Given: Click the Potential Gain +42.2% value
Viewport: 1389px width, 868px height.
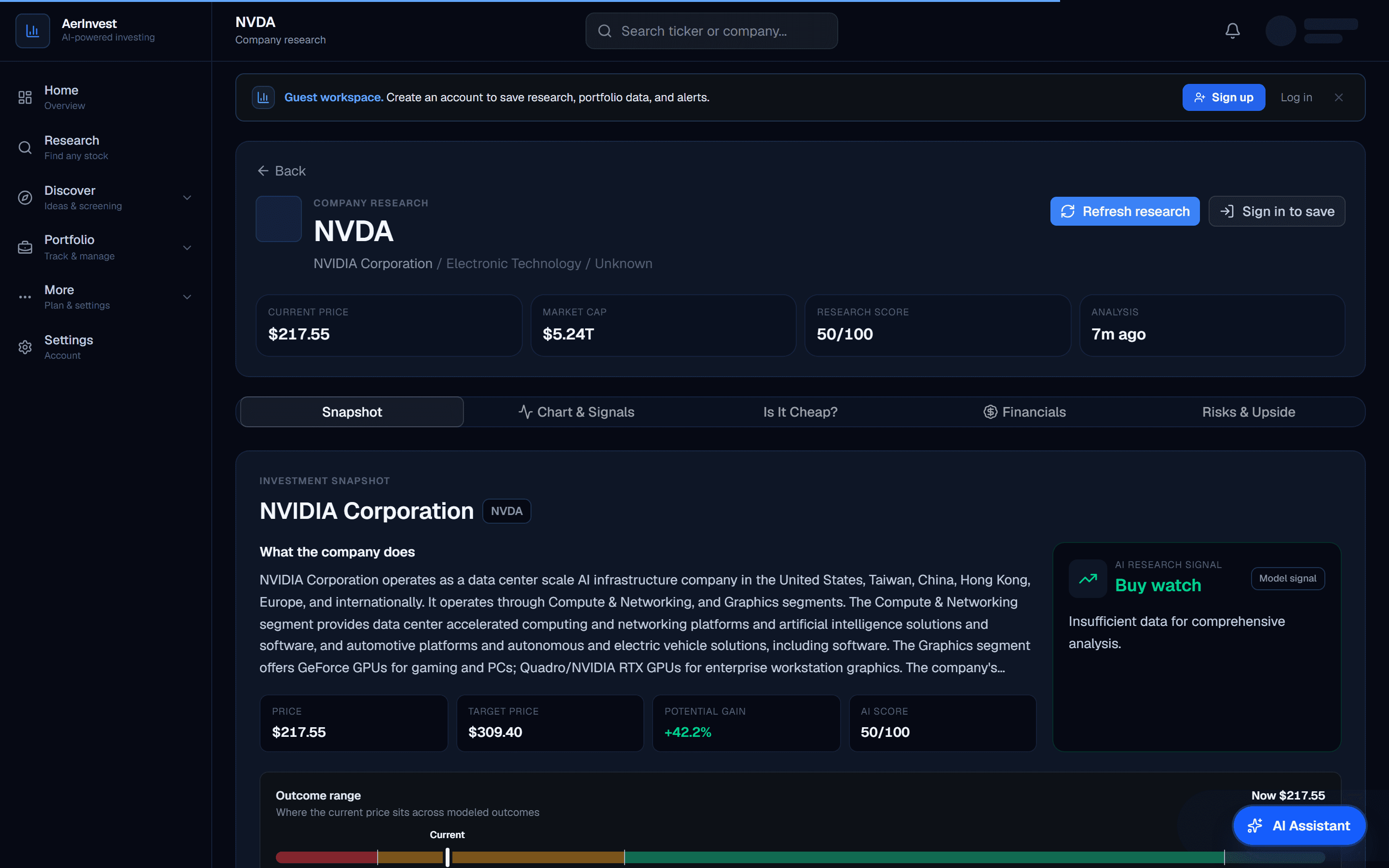Looking at the screenshot, I should tap(688, 732).
